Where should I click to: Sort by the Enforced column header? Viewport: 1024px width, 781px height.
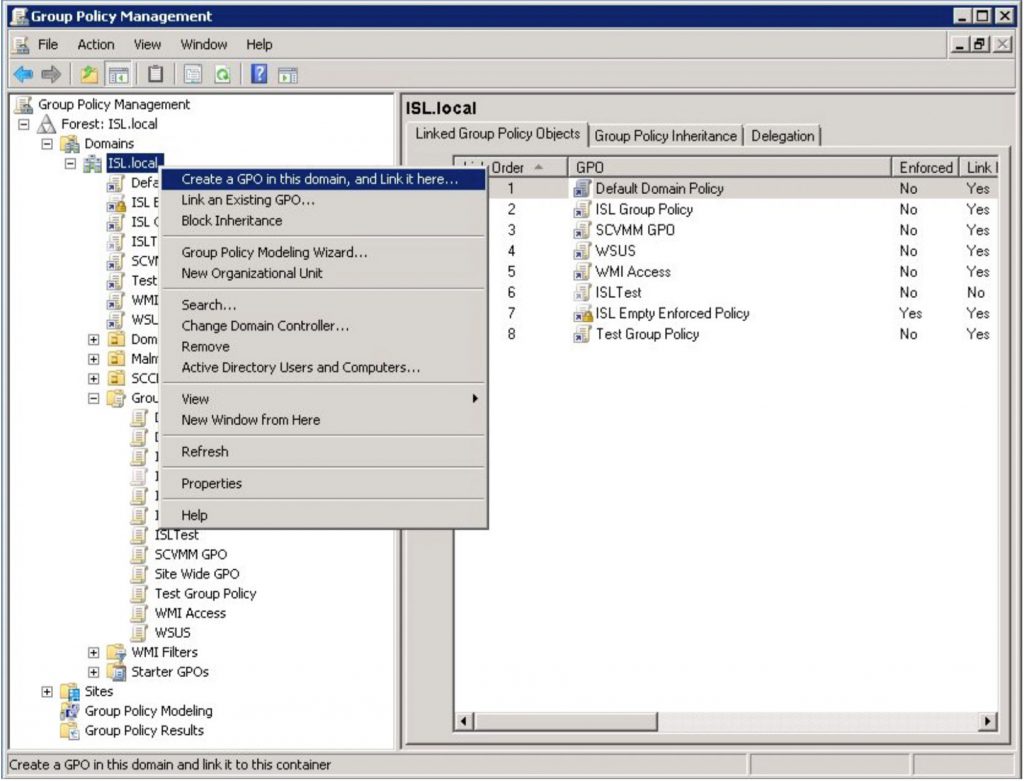coord(925,168)
